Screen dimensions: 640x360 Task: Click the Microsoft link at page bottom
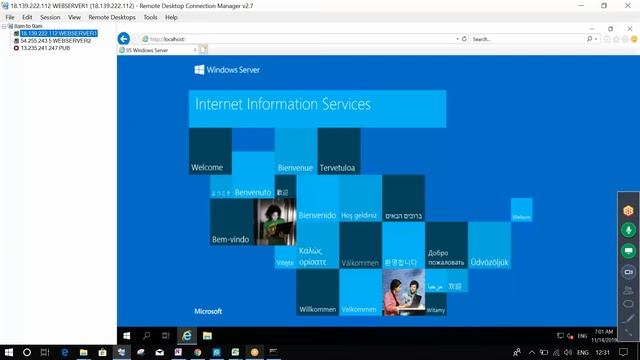[208, 311]
